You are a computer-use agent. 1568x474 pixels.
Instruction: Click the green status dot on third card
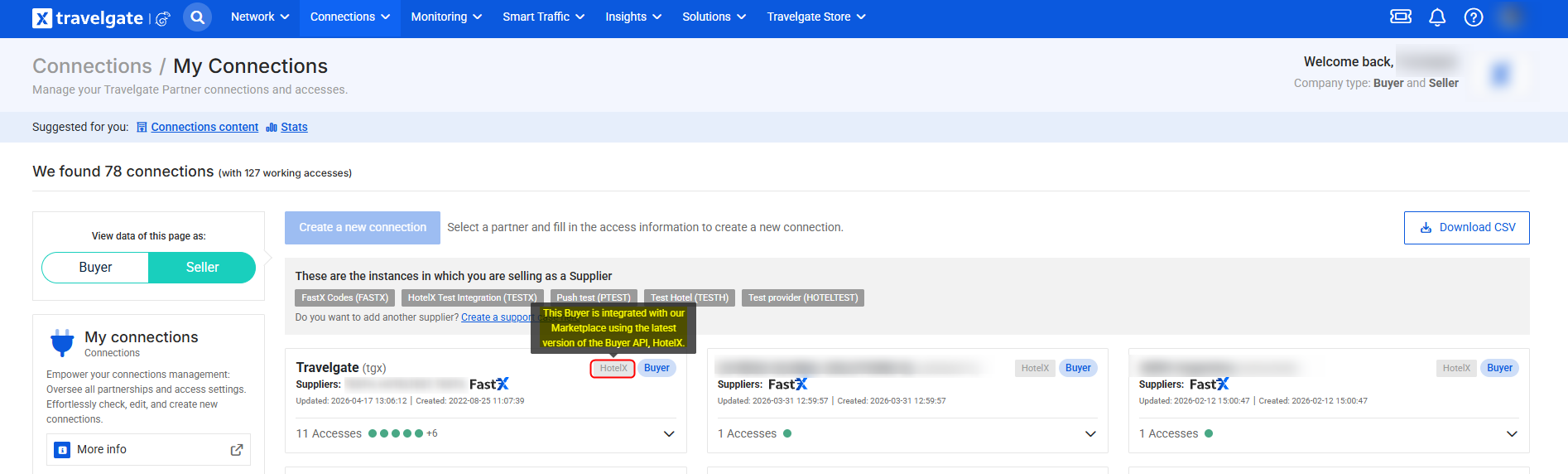click(x=1209, y=433)
